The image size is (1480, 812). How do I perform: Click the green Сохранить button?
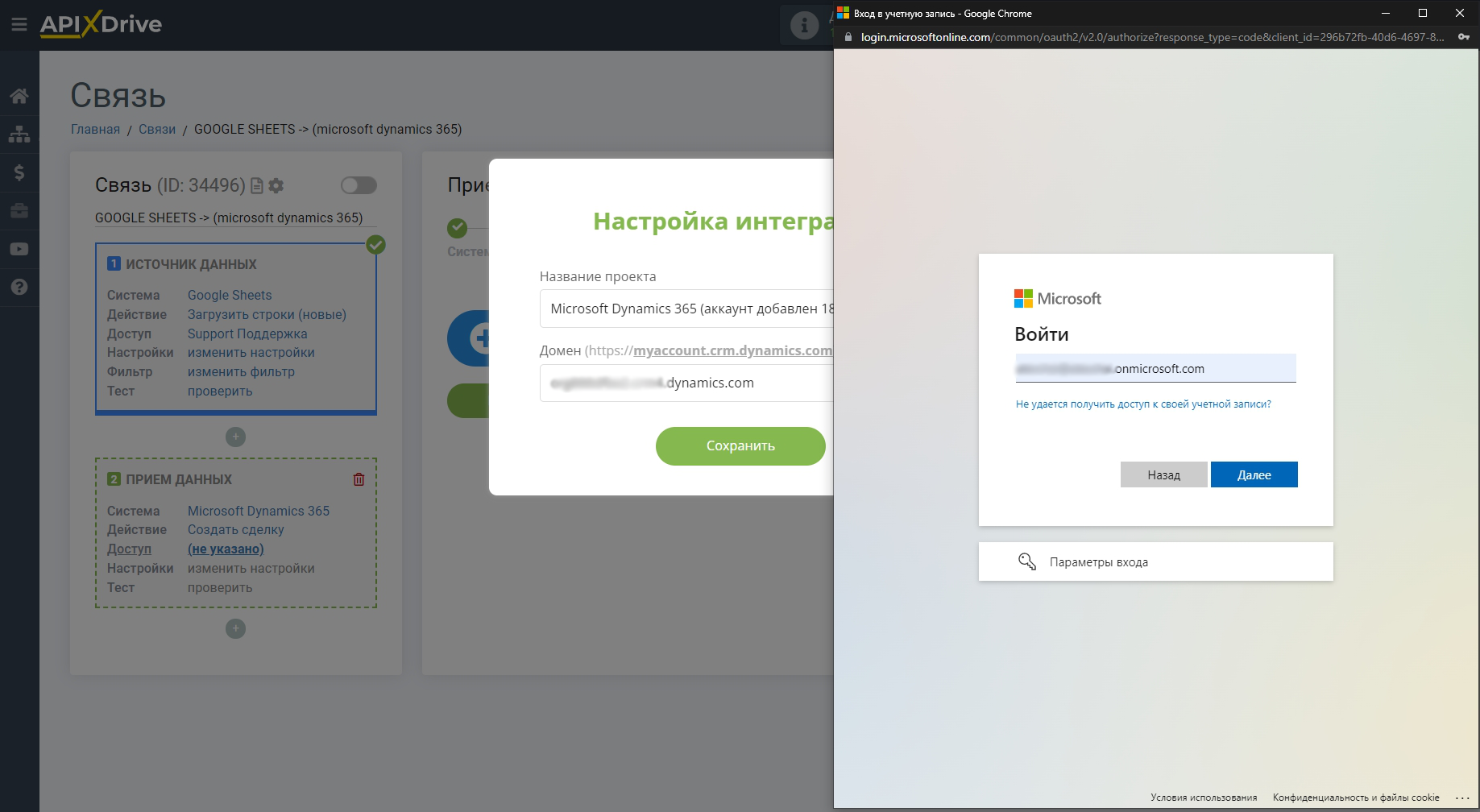(x=740, y=446)
